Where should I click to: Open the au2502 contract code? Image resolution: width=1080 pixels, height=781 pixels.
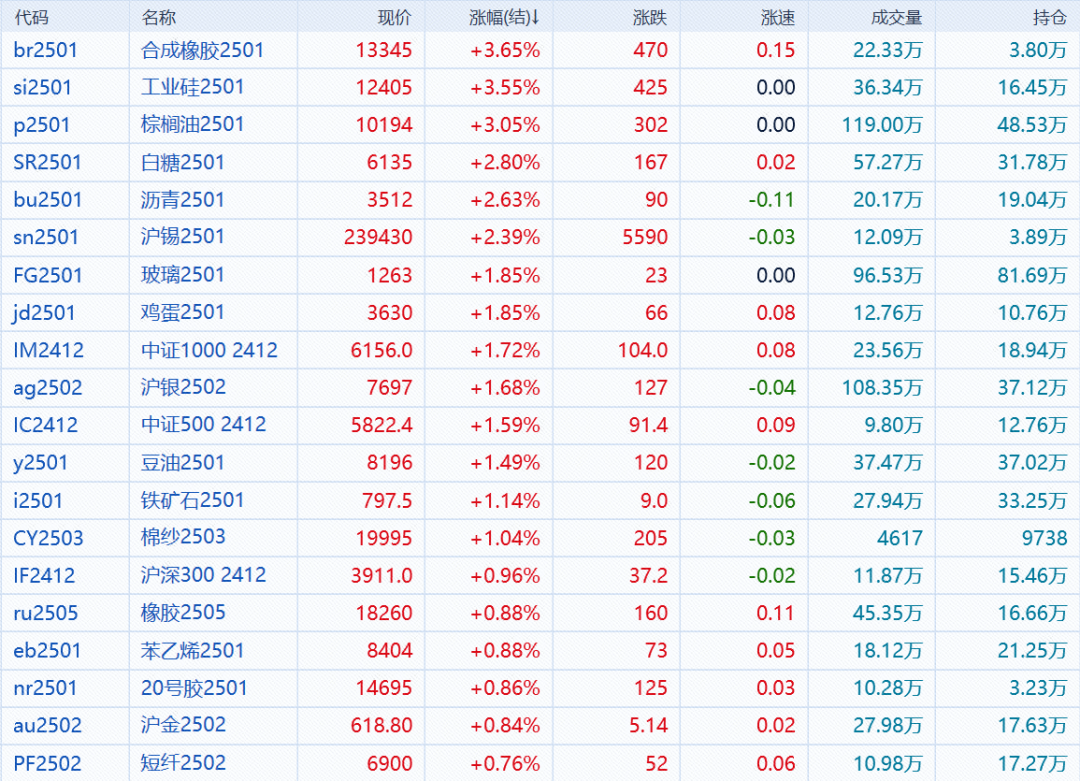47,725
